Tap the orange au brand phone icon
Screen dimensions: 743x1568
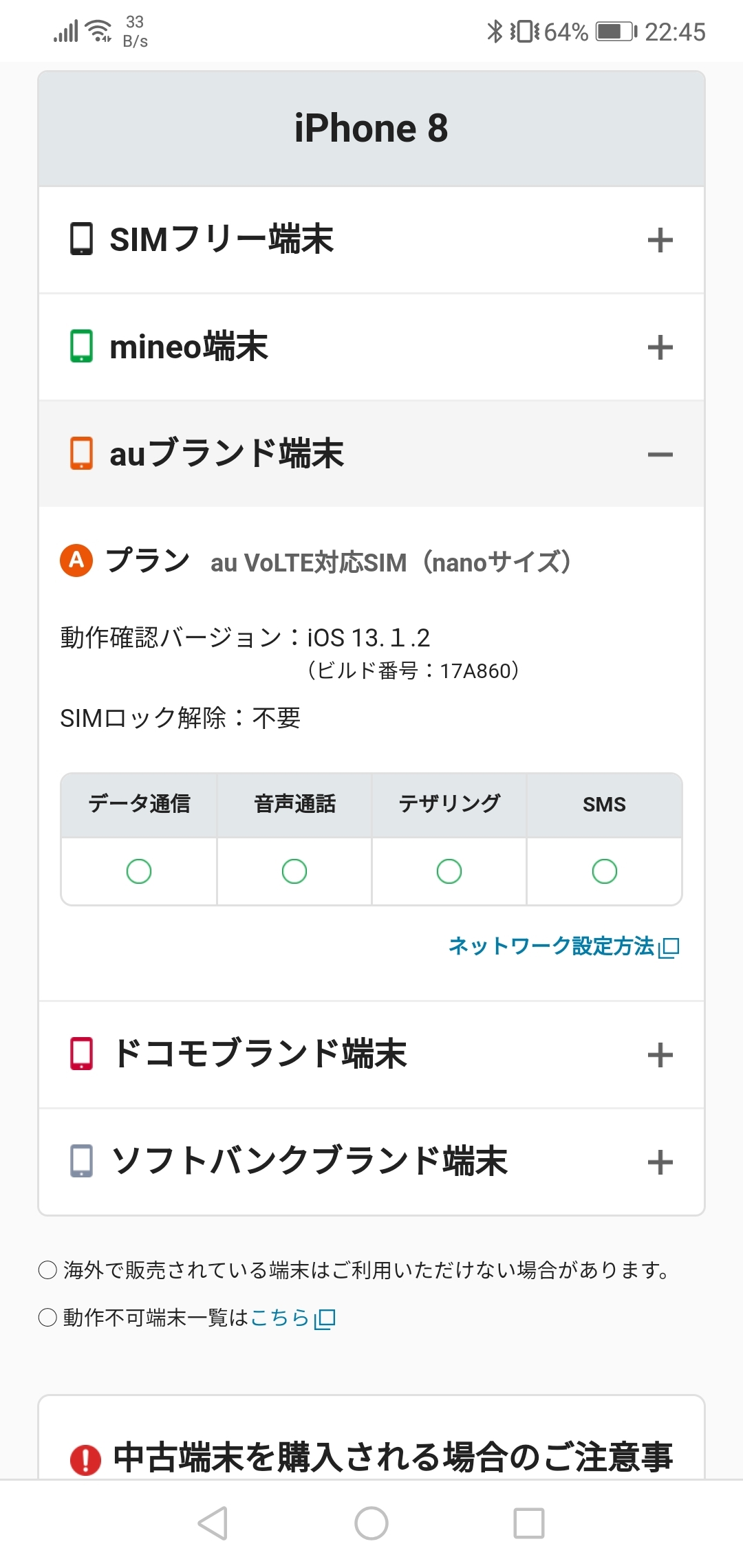pos(81,454)
